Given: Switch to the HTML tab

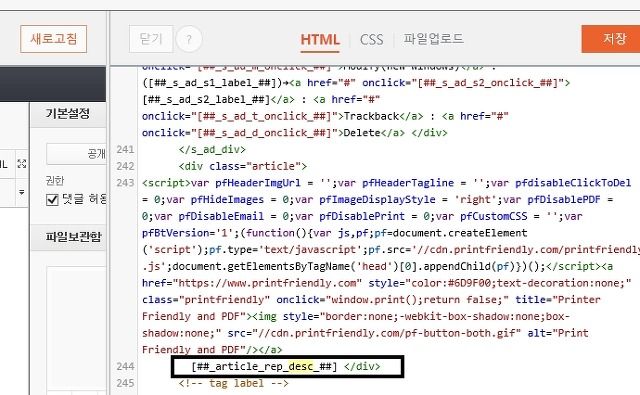Looking at the screenshot, I should [x=320, y=40].
